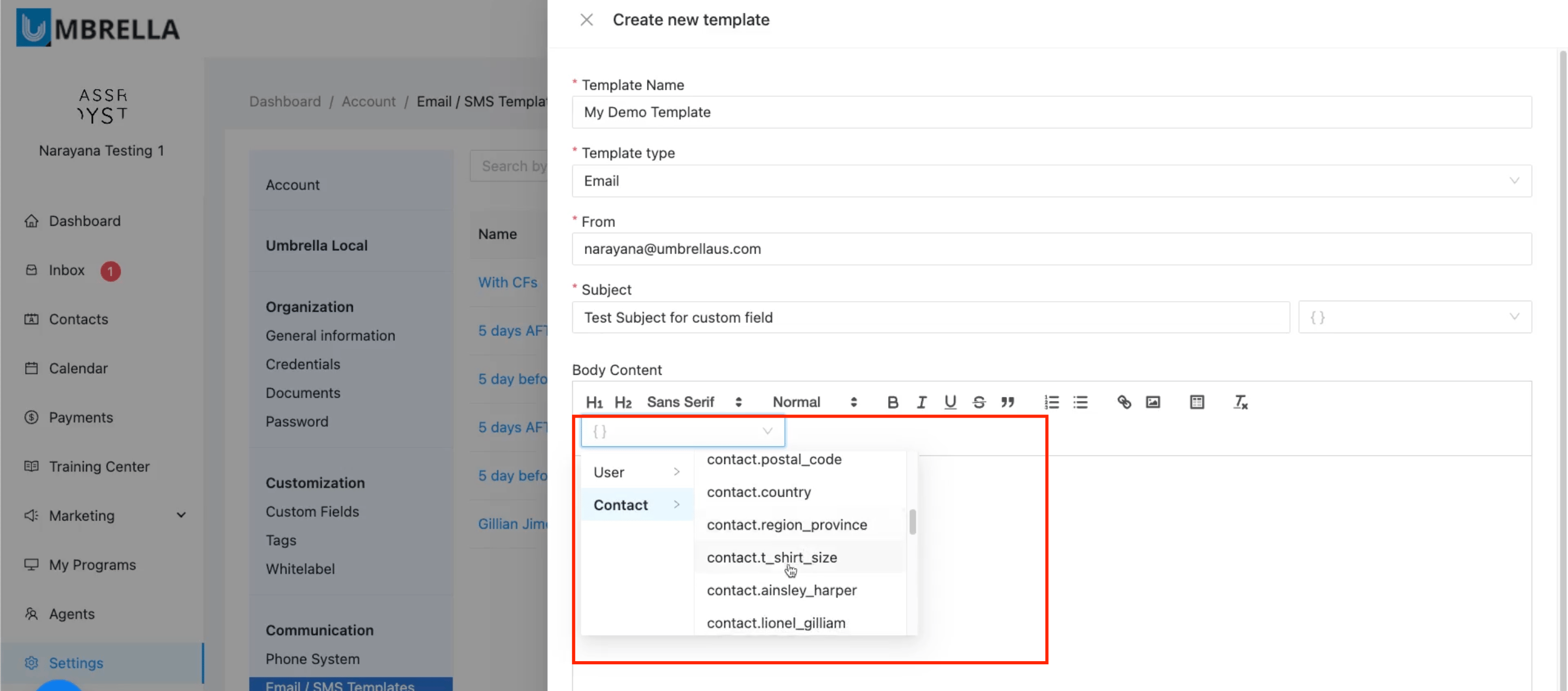Open the Sans Serif font picker
This screenshot has width=1568, height=691.
pos(693,403)
